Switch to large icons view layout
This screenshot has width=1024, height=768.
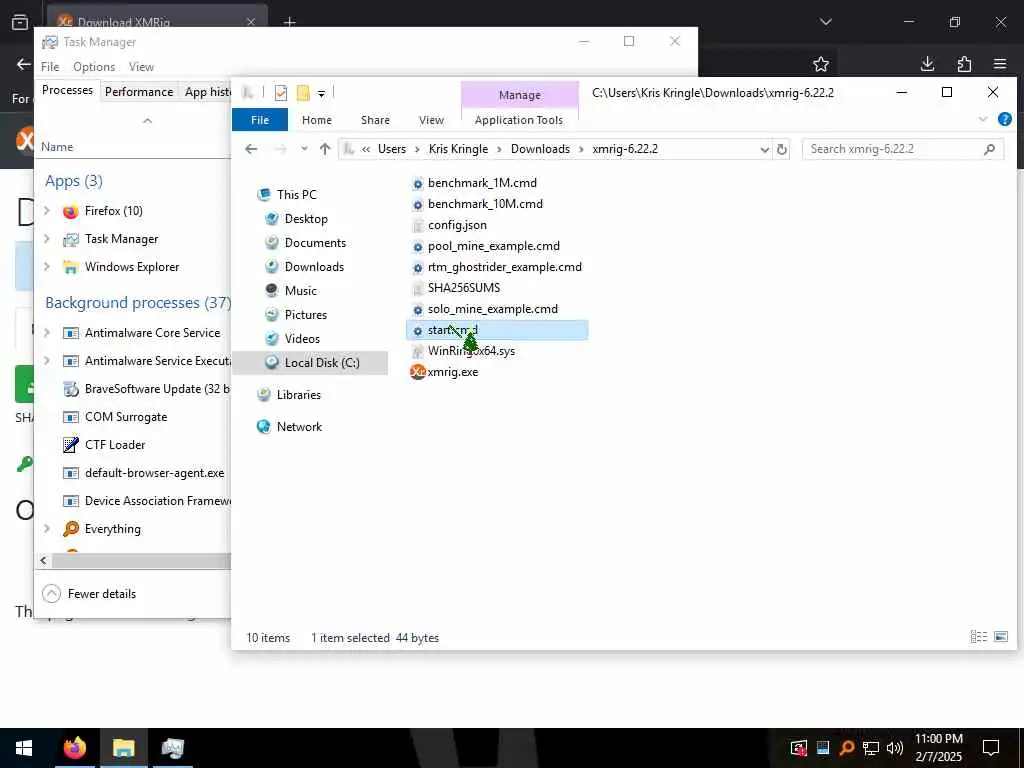point(1001,637)
